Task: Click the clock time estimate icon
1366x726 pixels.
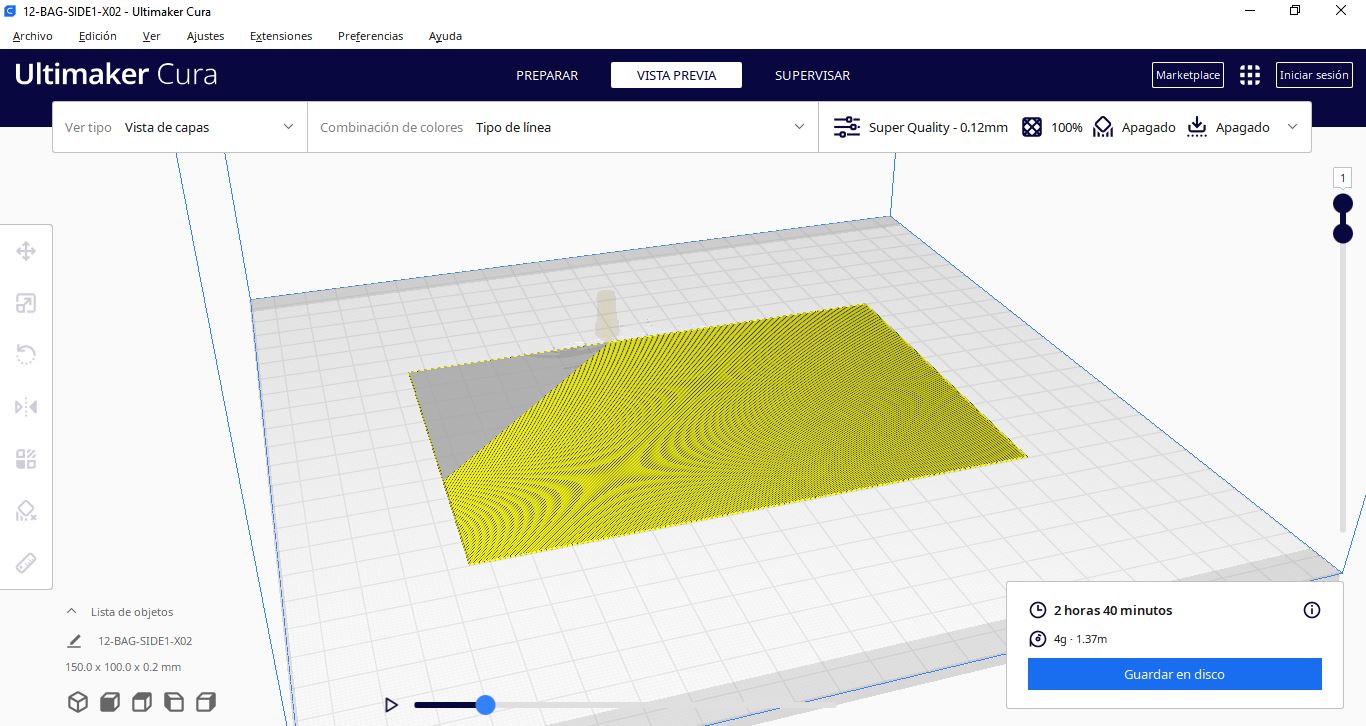Action: point(1038,610)
